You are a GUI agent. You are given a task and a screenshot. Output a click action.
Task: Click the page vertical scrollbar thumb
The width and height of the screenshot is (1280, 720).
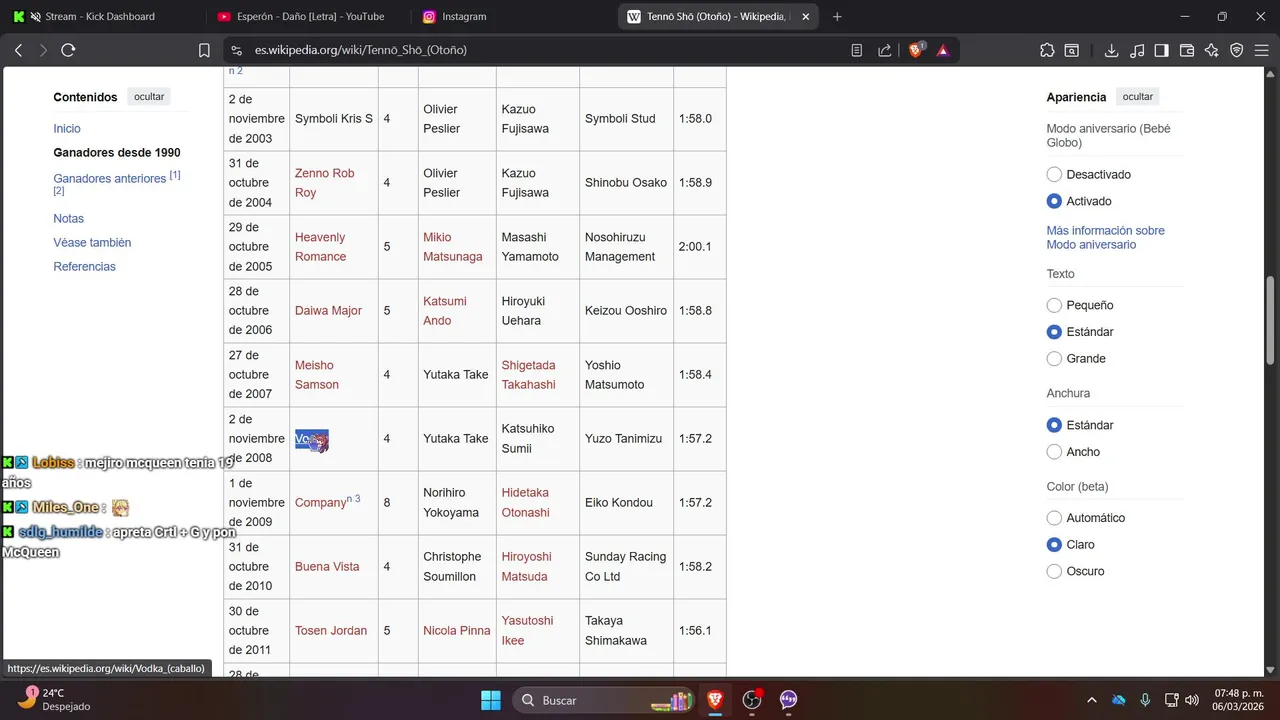(1271, 322)
